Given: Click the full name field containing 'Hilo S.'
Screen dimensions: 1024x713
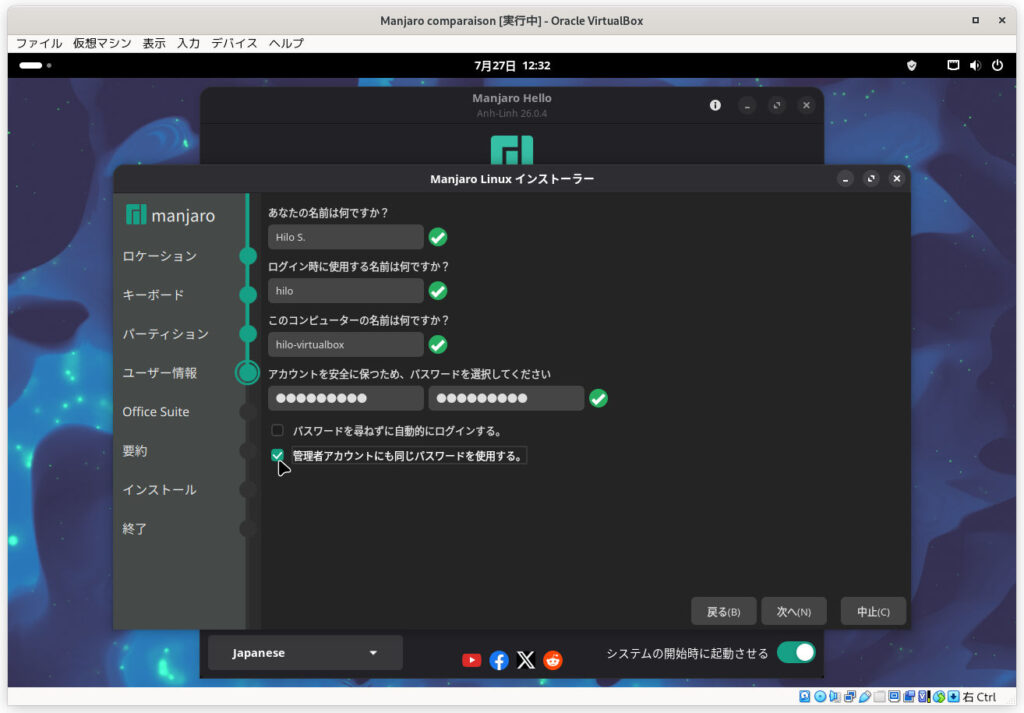Looking at the screenshot, I should pyautogui.click(x=345, y=237).
